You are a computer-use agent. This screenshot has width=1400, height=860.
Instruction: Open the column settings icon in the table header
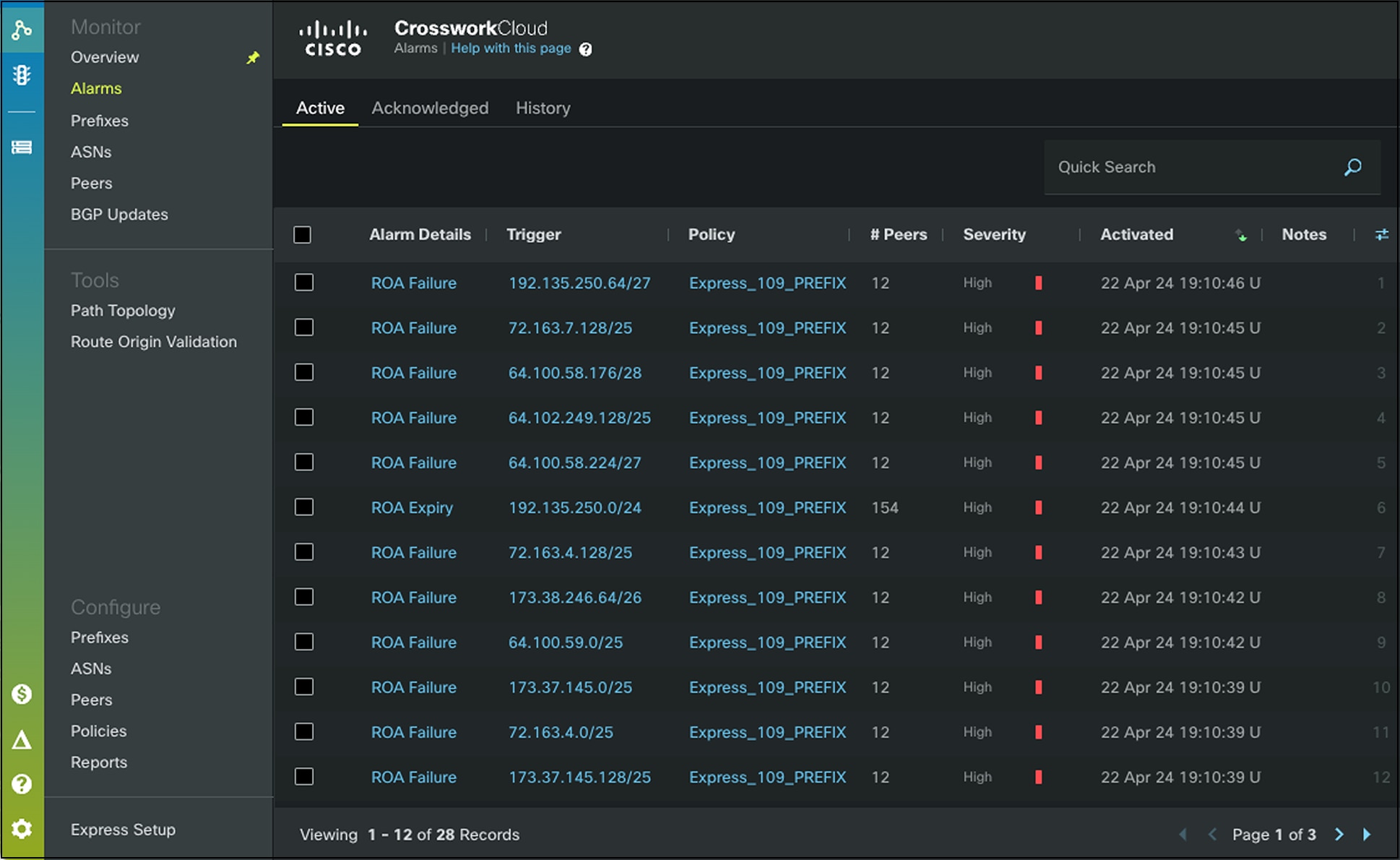tap(1382, 234)
